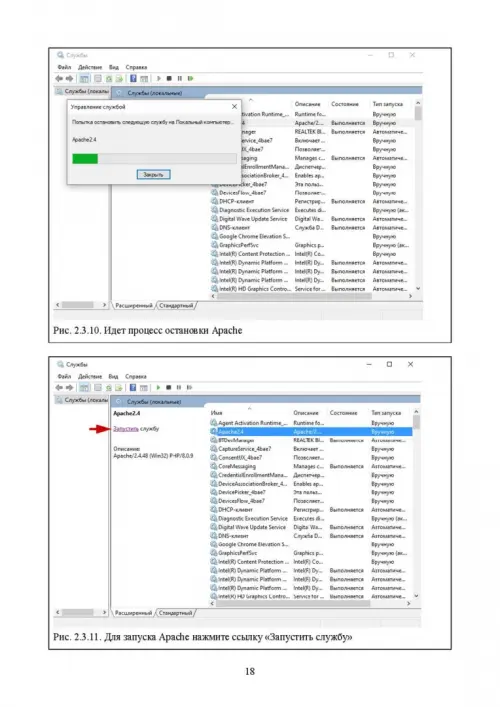
Task: Toggle the console tree icon in the Fig. 2.3.11 toolbar
Action: (x=84, y=387)
